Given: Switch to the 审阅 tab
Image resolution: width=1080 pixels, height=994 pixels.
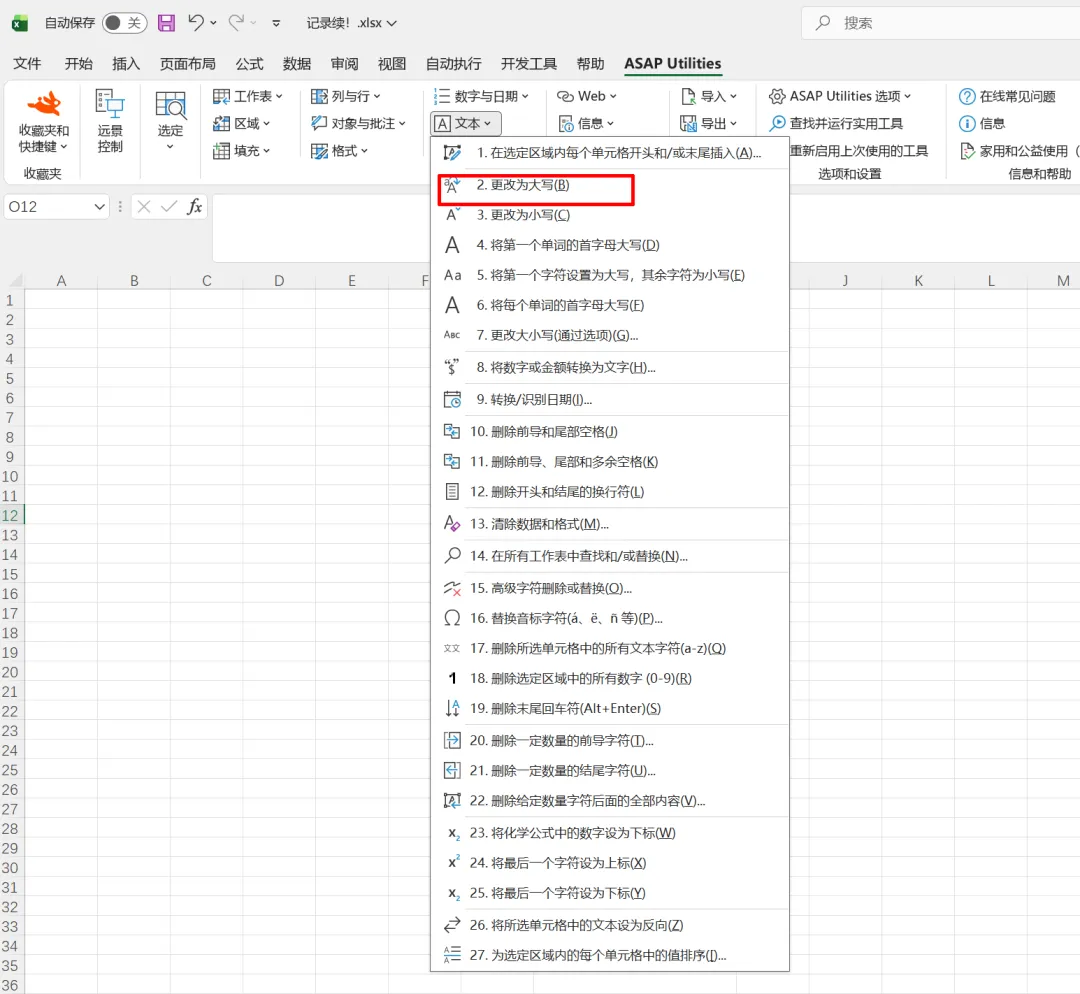Looking at the screenshot, I should [x=344, y=63].
